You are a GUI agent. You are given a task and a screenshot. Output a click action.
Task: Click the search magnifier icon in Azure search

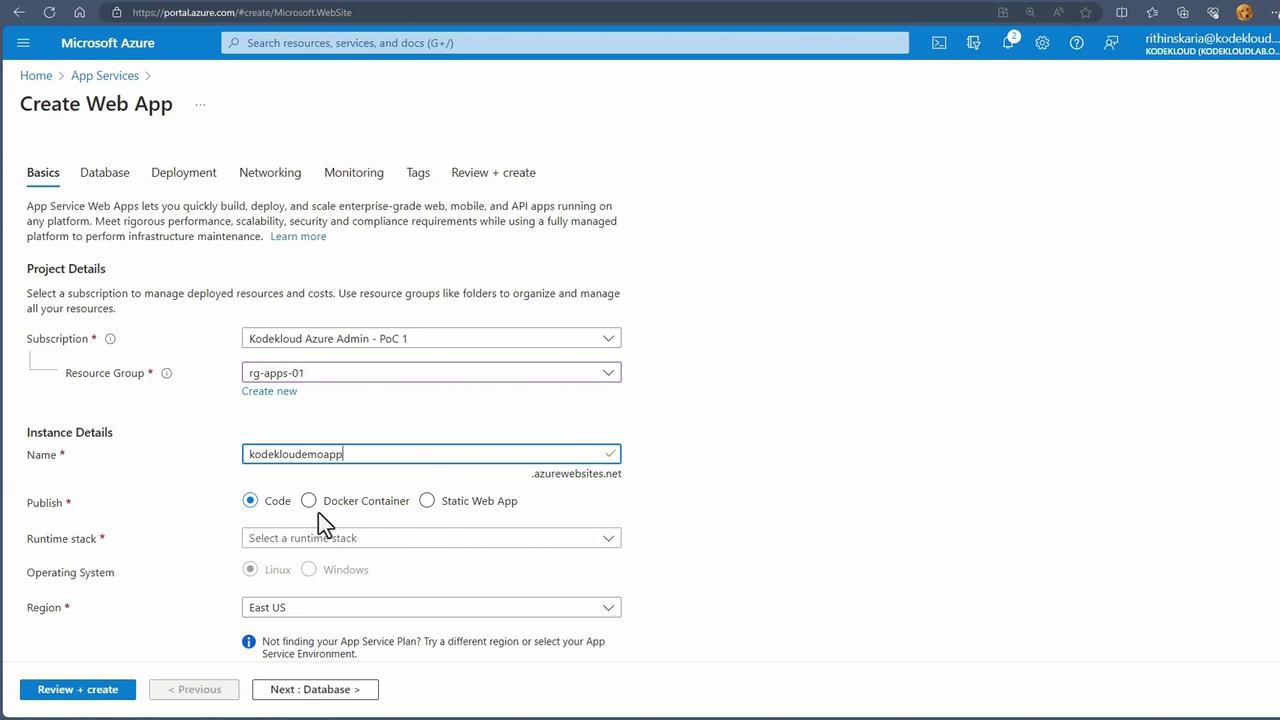234,43
